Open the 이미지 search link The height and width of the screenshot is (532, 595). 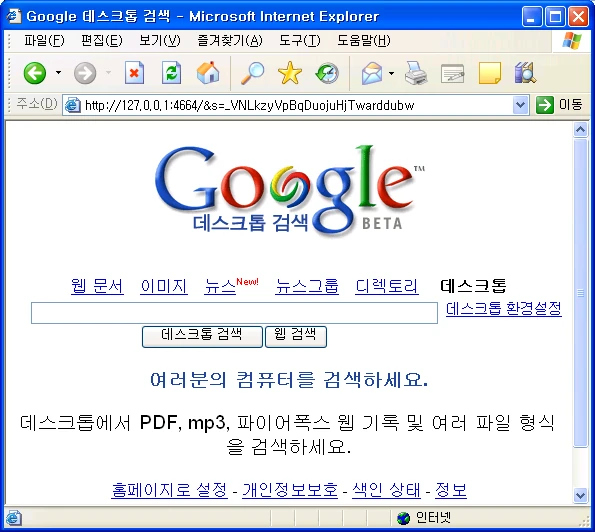pos(164,286)
